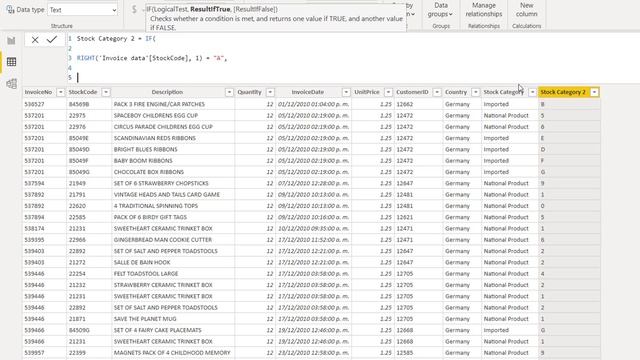Cancel the formula with the X icon

point(35,40)
